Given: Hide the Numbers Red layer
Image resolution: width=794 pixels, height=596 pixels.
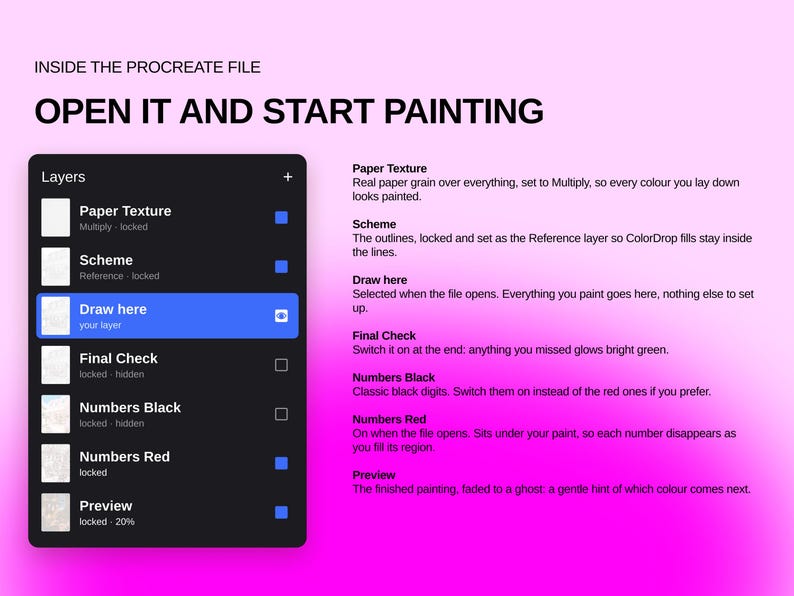Looking at the screenshot, I should (x=282, y=463).
